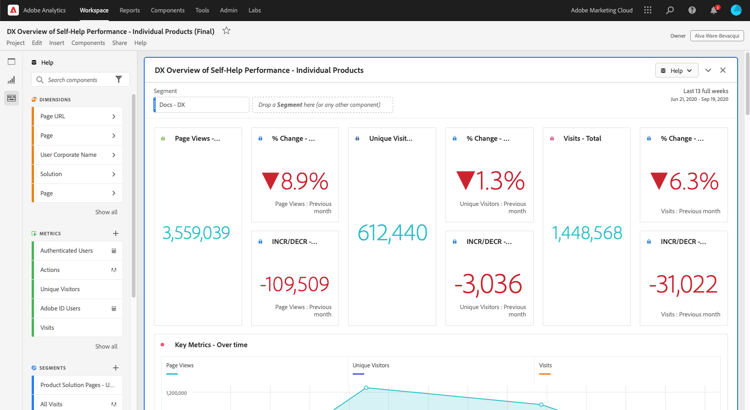
Task: Expand the Page URL dimension chevron
Action: coord(114,116)
